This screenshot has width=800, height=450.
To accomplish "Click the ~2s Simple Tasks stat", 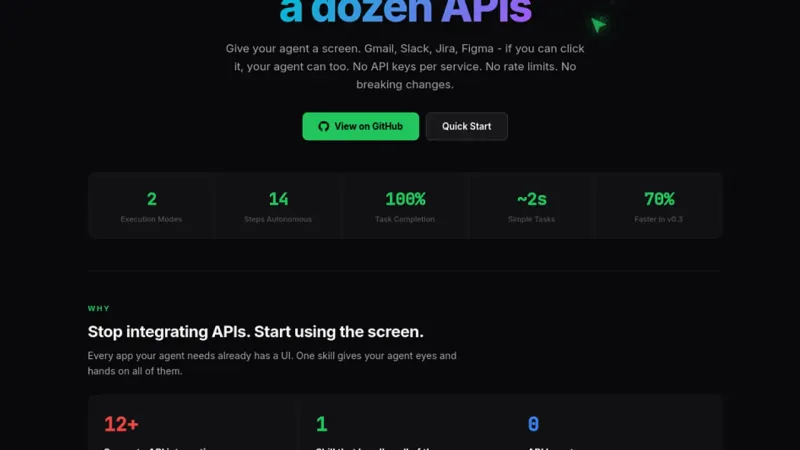I will pyautogui.click(x=531, y=206).
